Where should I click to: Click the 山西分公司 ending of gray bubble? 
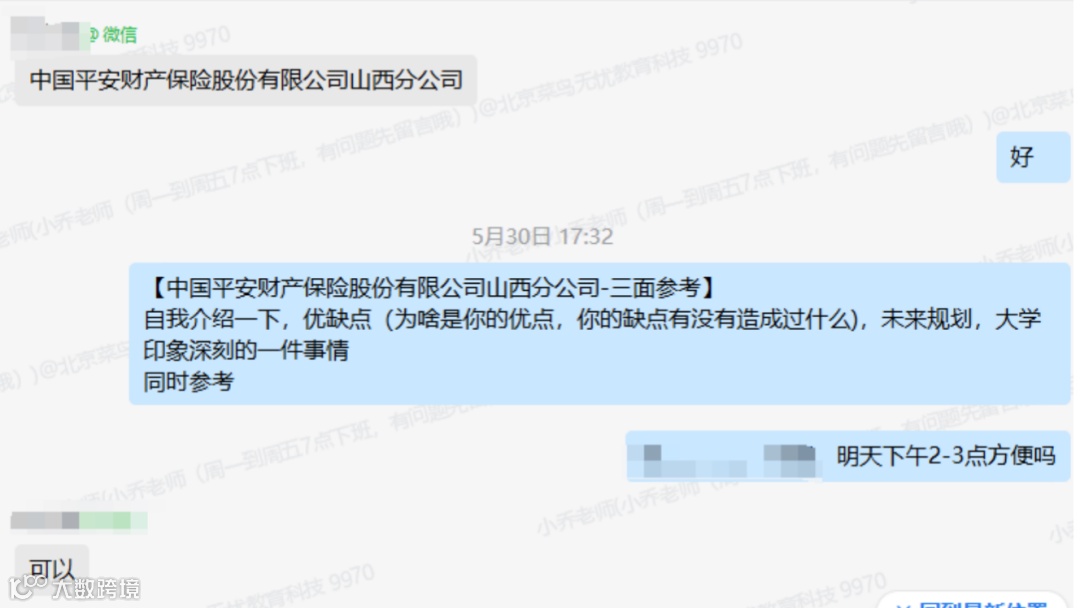coord(406,80)
